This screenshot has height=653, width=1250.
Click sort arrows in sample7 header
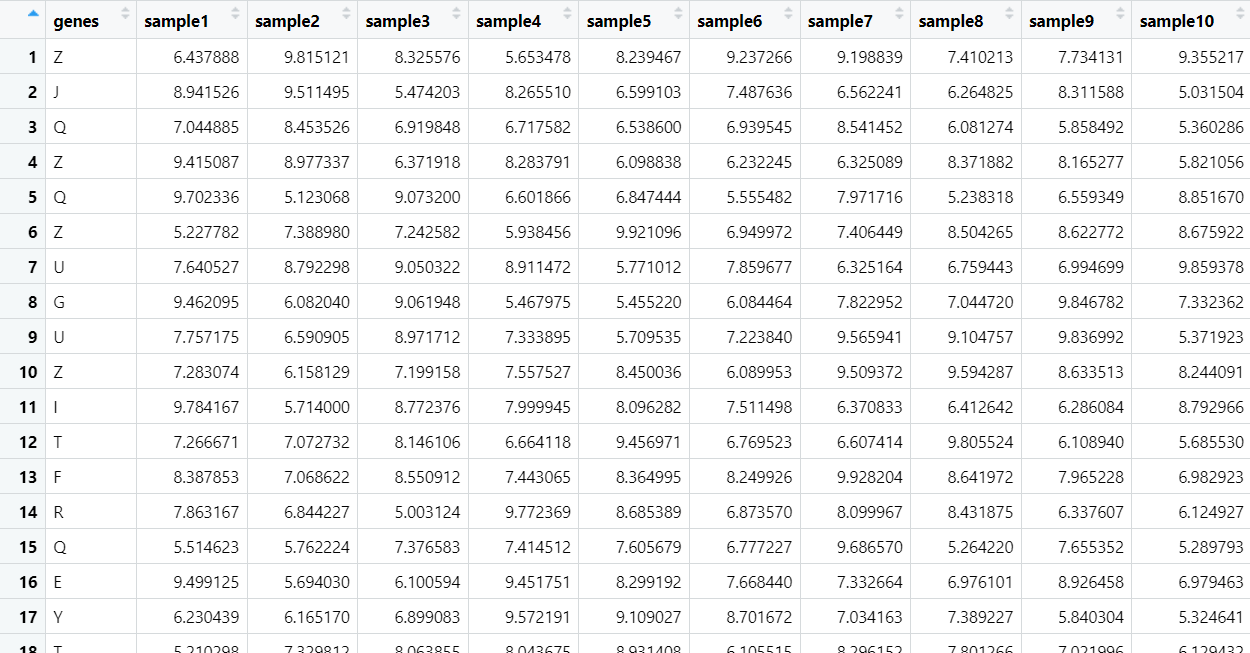click(898, 14)
